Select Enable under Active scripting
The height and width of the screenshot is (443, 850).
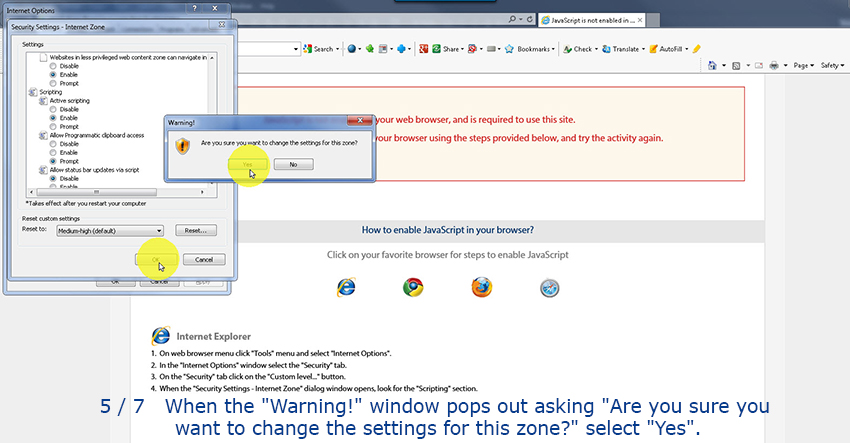(53, 118)
